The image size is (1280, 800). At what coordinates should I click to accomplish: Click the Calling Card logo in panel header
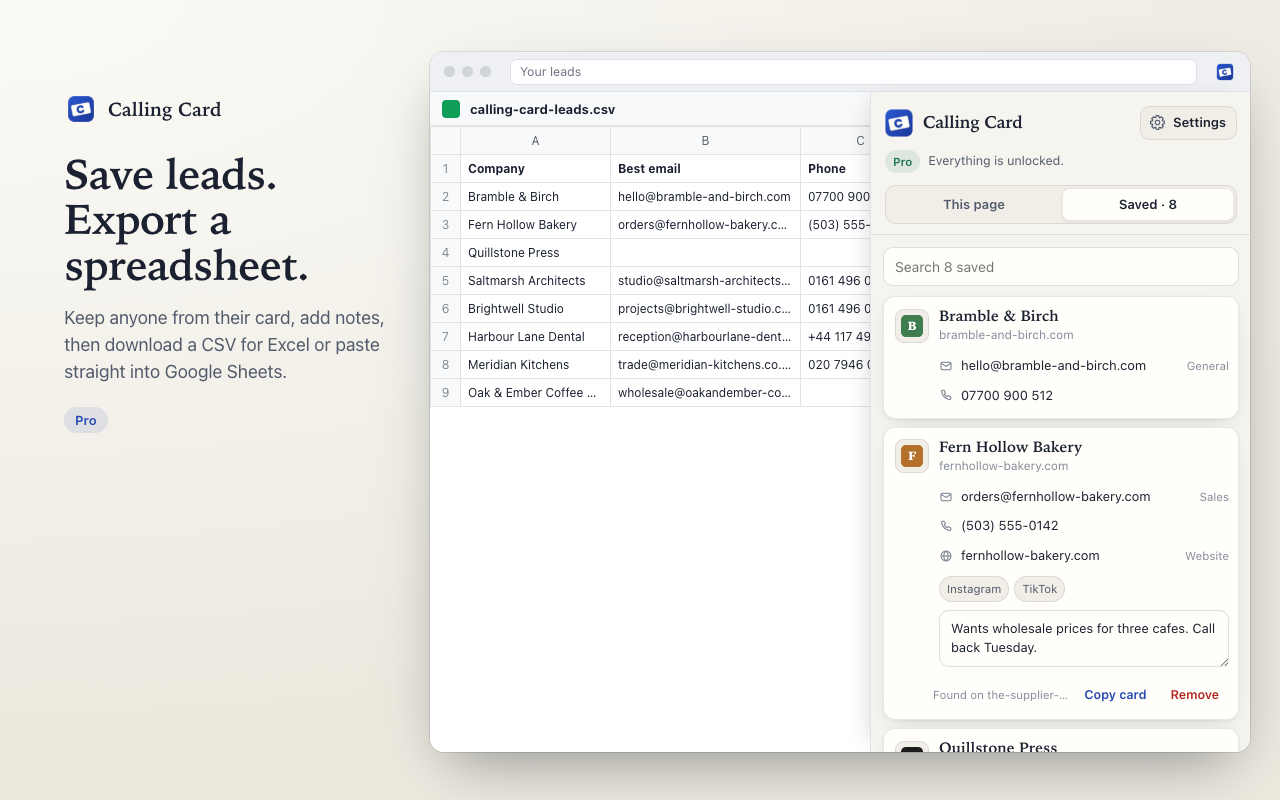pos(899,123)
